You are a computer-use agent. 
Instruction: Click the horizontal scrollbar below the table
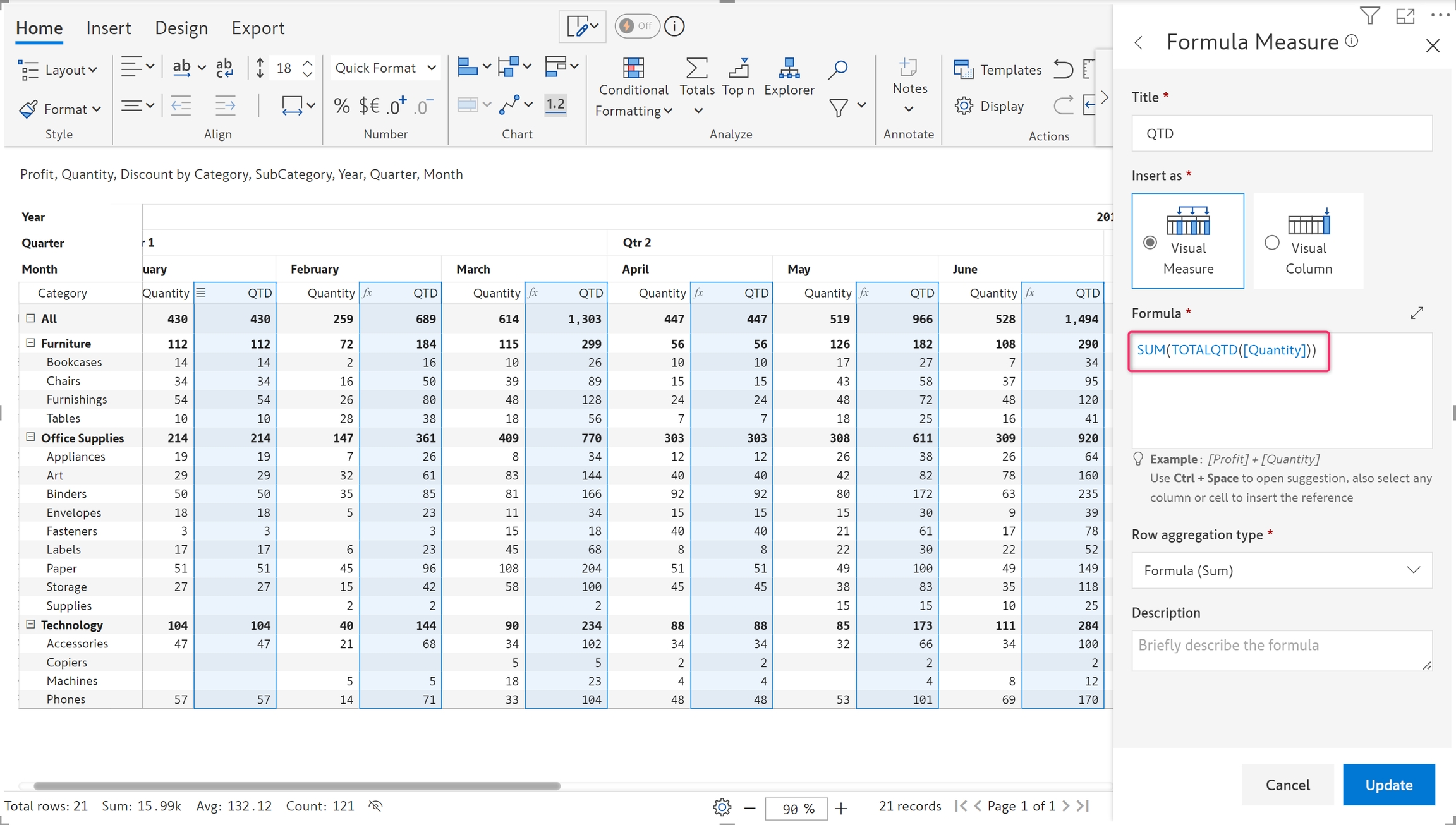point(297,786)
